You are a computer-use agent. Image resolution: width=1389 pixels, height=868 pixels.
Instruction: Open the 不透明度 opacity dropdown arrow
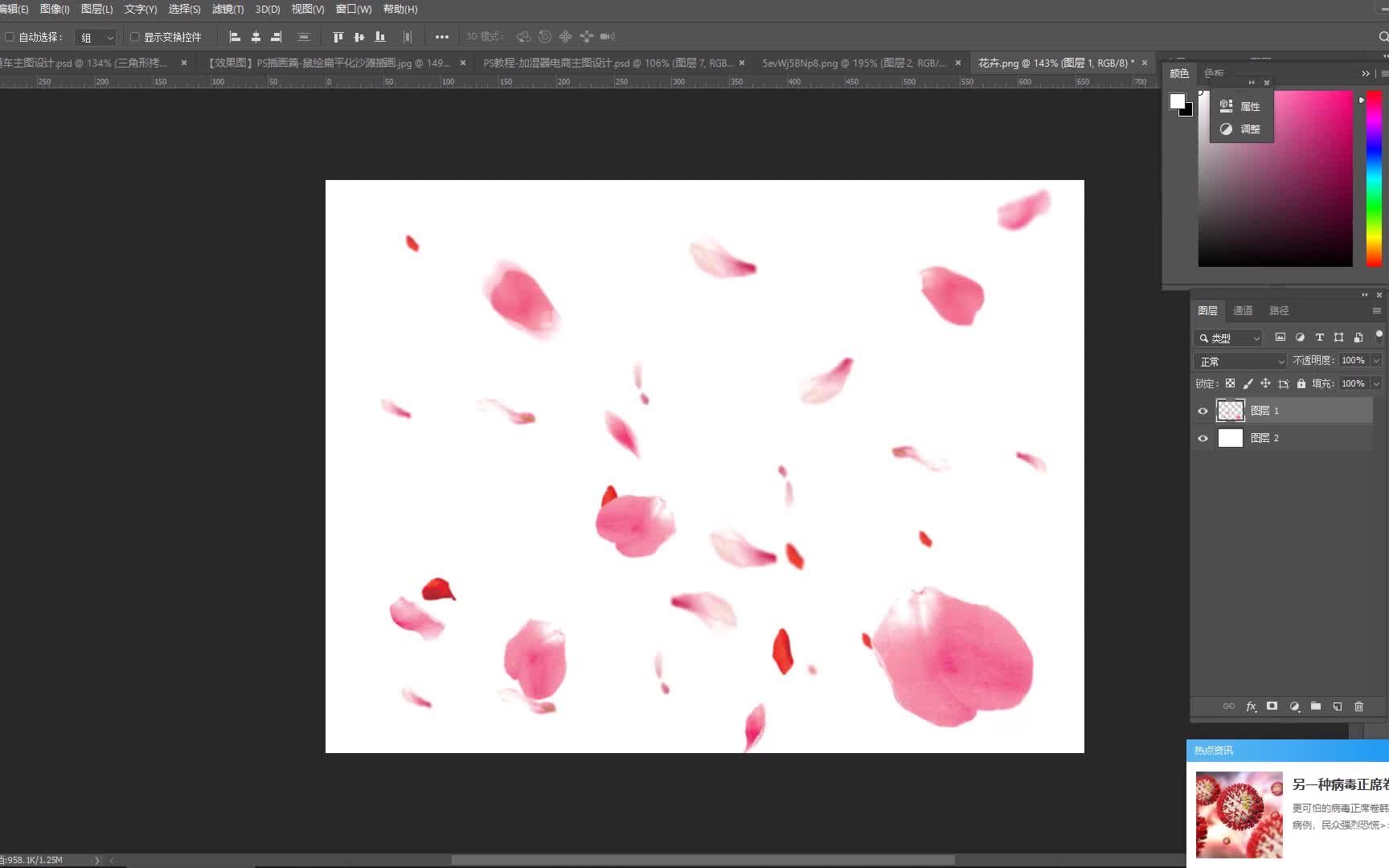click(x=1376, y=361)
